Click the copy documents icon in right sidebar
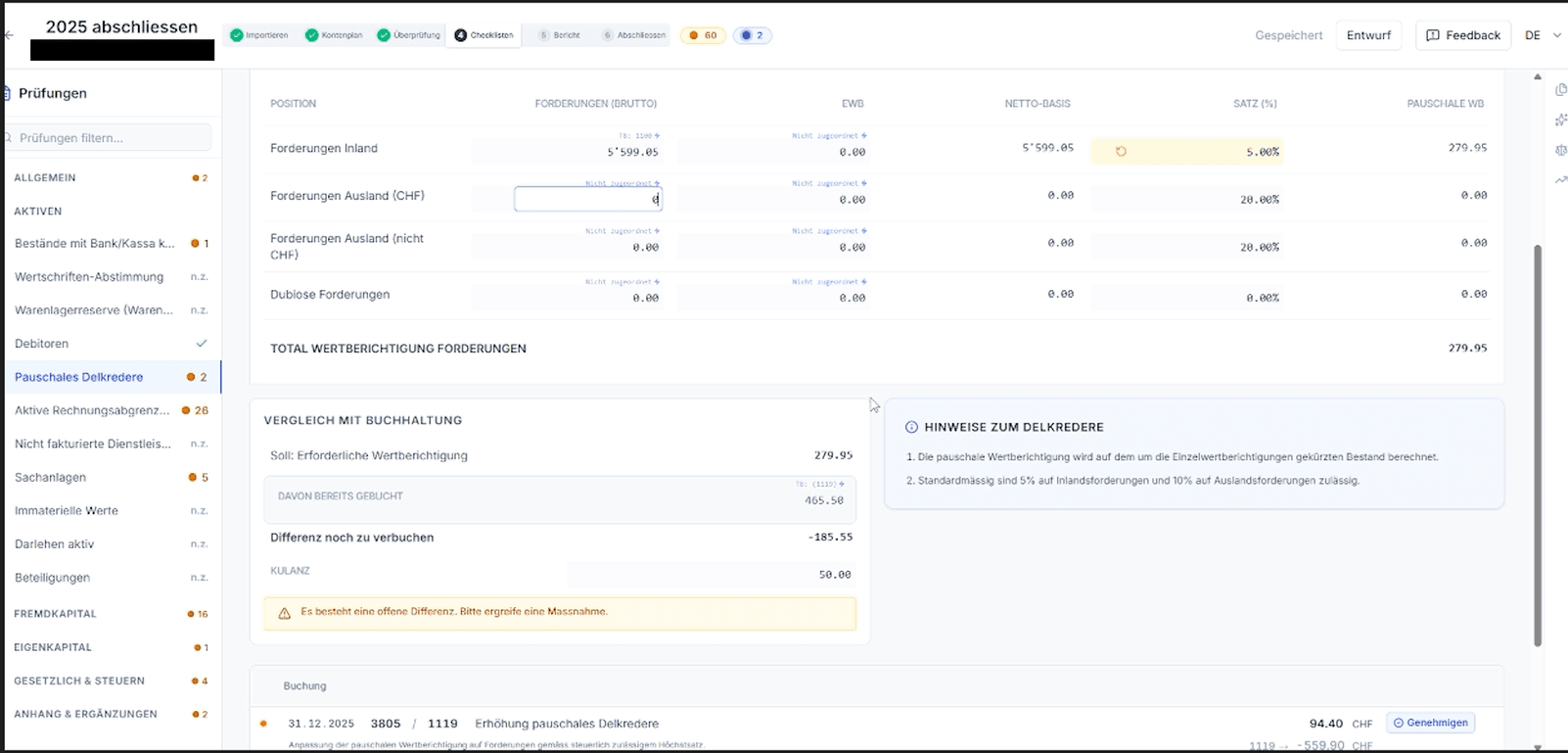 coord(1560,90)
